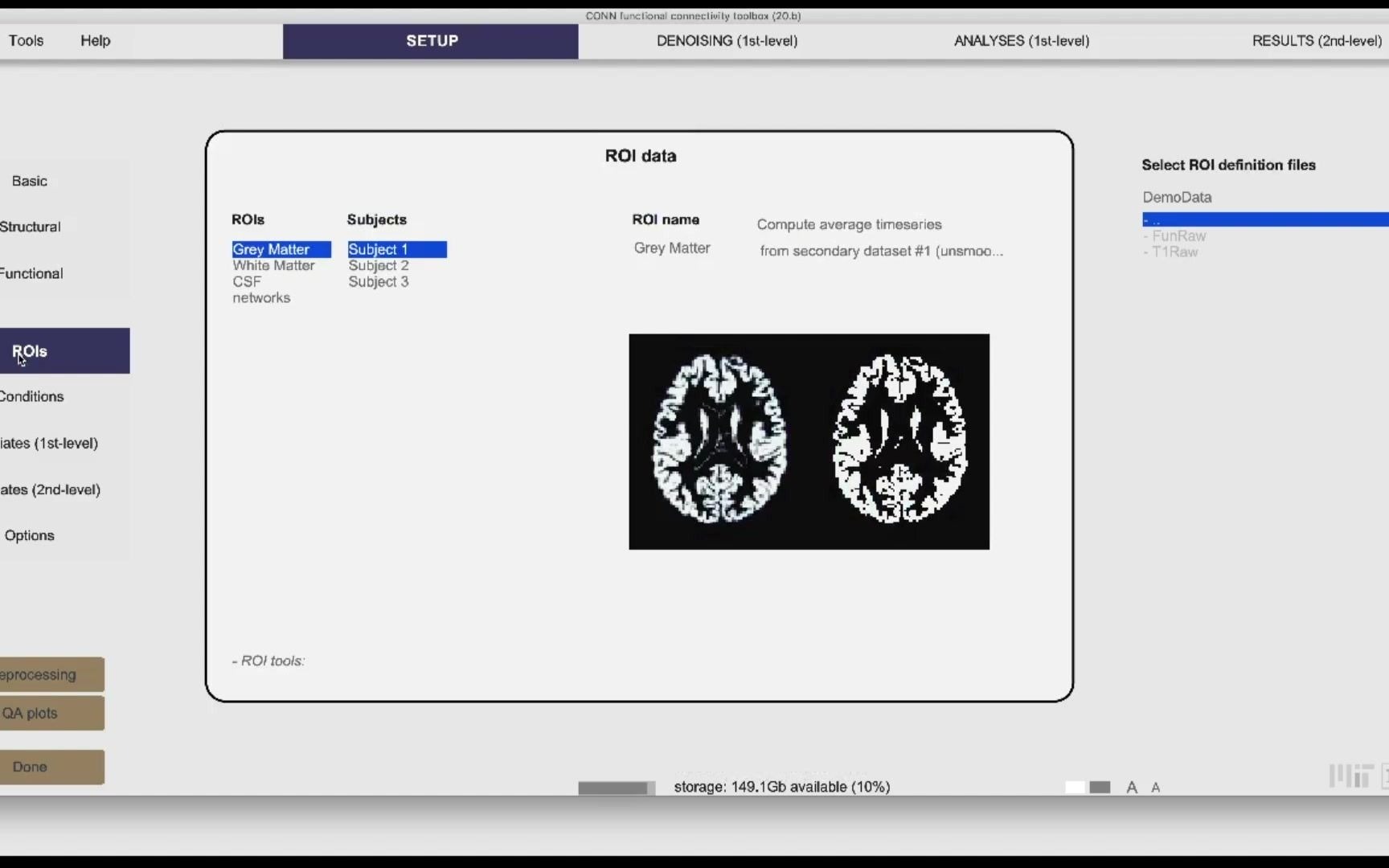Image resolution: width=1389 pixels, height=868 pixels.
Task: Select the ROIs sidebar section
Action: pyautogui.click(x=65, y=351)
